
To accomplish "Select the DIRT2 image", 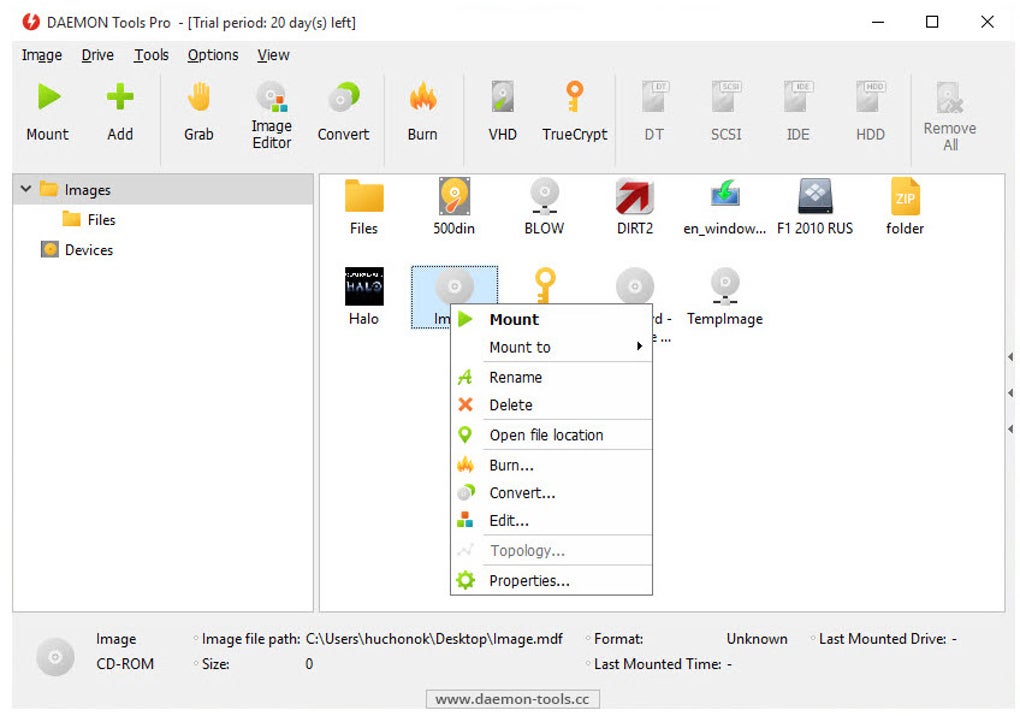I will pyautogui.click(x=635, y=207).
